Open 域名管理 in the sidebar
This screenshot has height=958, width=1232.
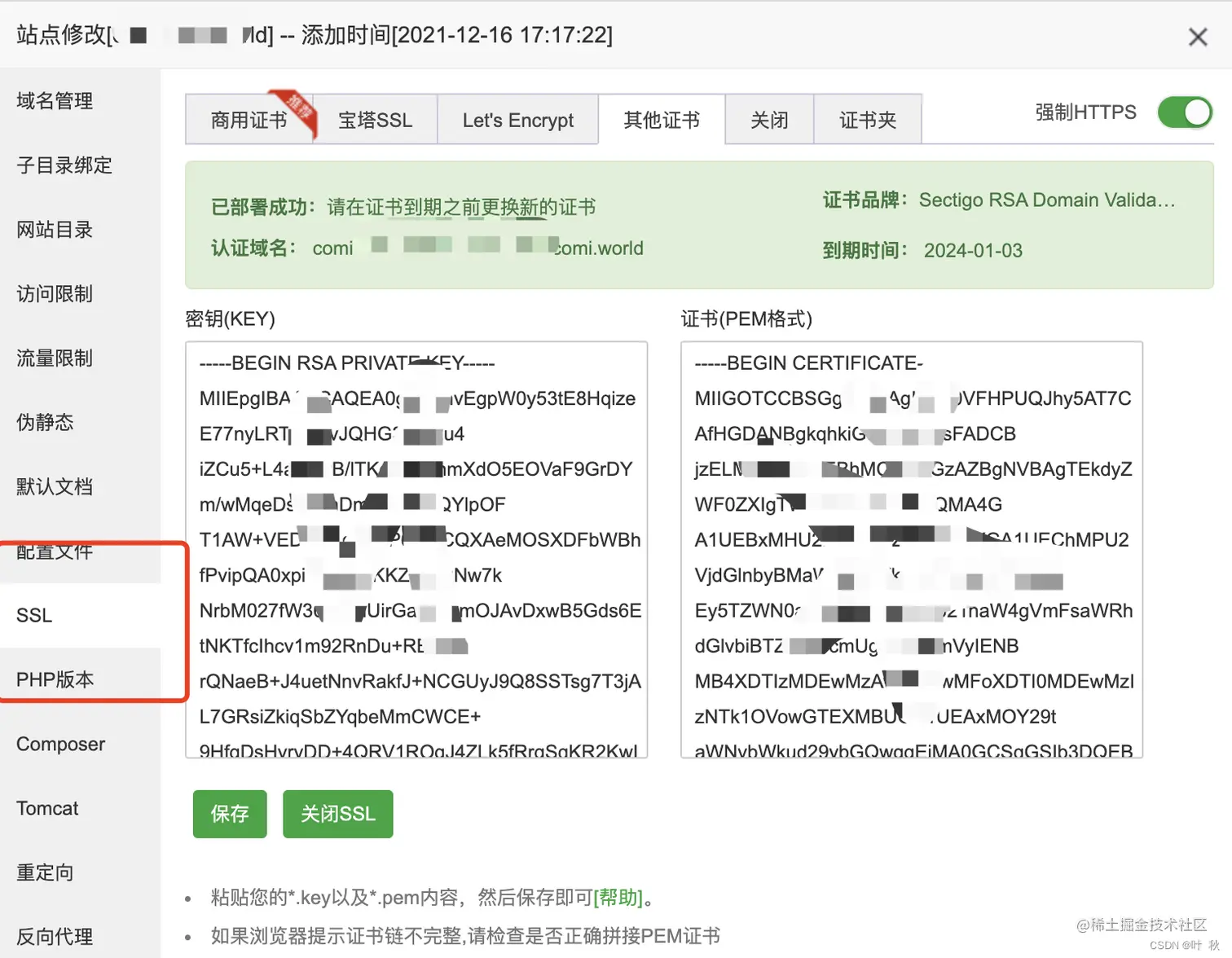click(55, 101)
